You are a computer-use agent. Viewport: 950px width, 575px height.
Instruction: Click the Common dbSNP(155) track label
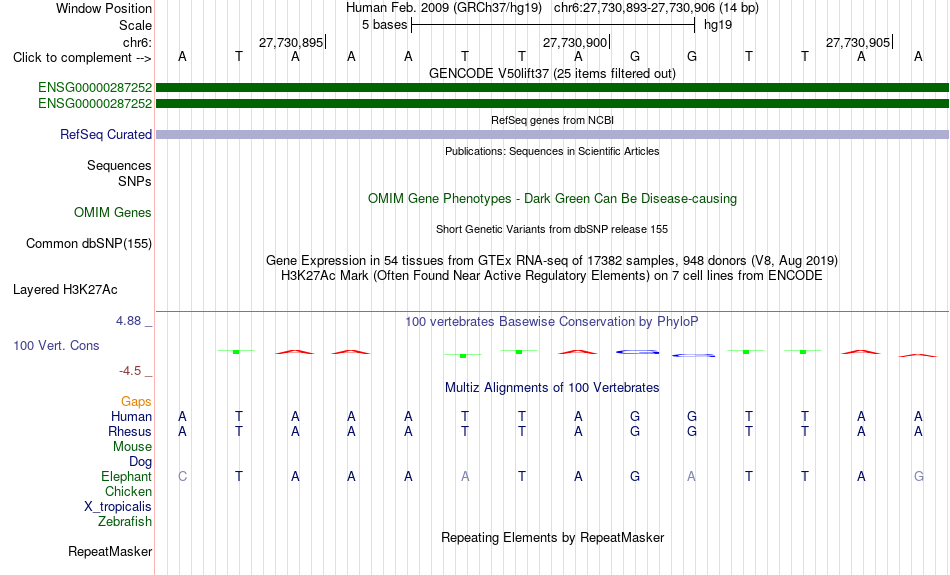click(x=89, y=244)
